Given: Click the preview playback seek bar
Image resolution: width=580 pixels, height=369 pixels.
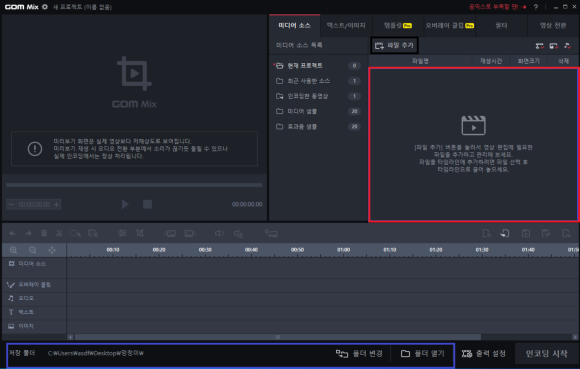Looking at the screenshot, I should [134, 185].
